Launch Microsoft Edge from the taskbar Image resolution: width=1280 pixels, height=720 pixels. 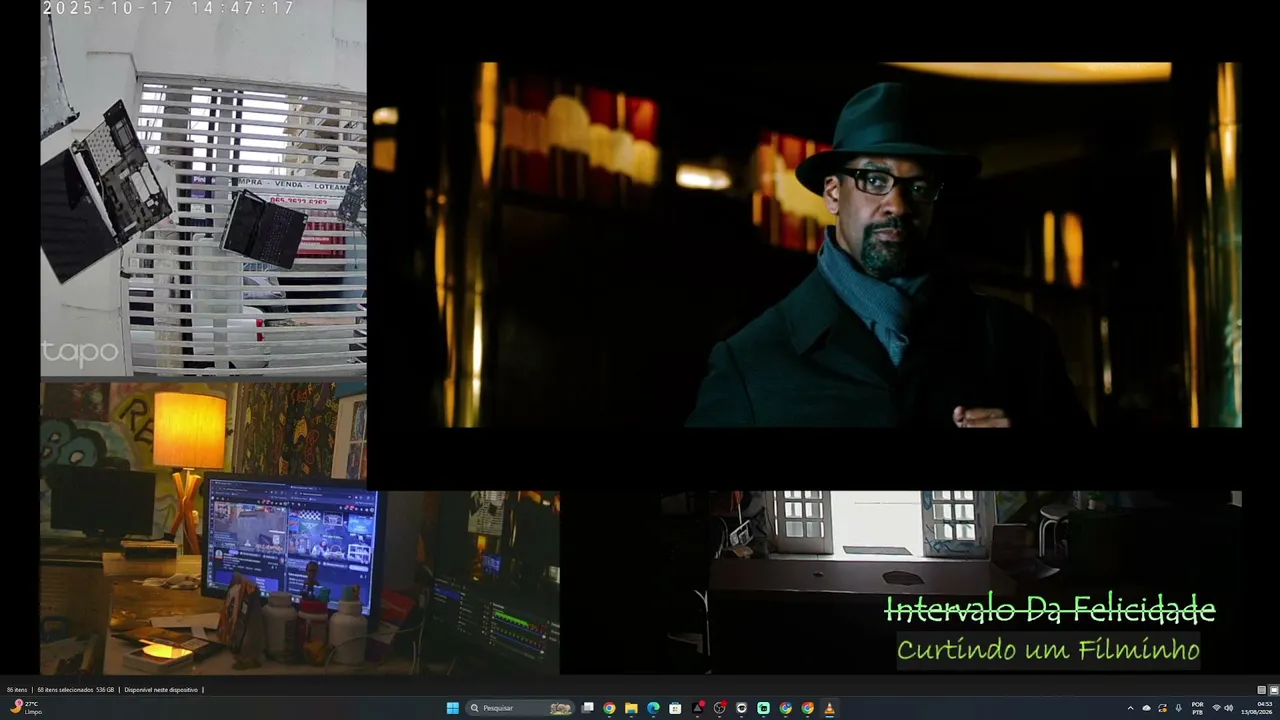tap(653, 708)
